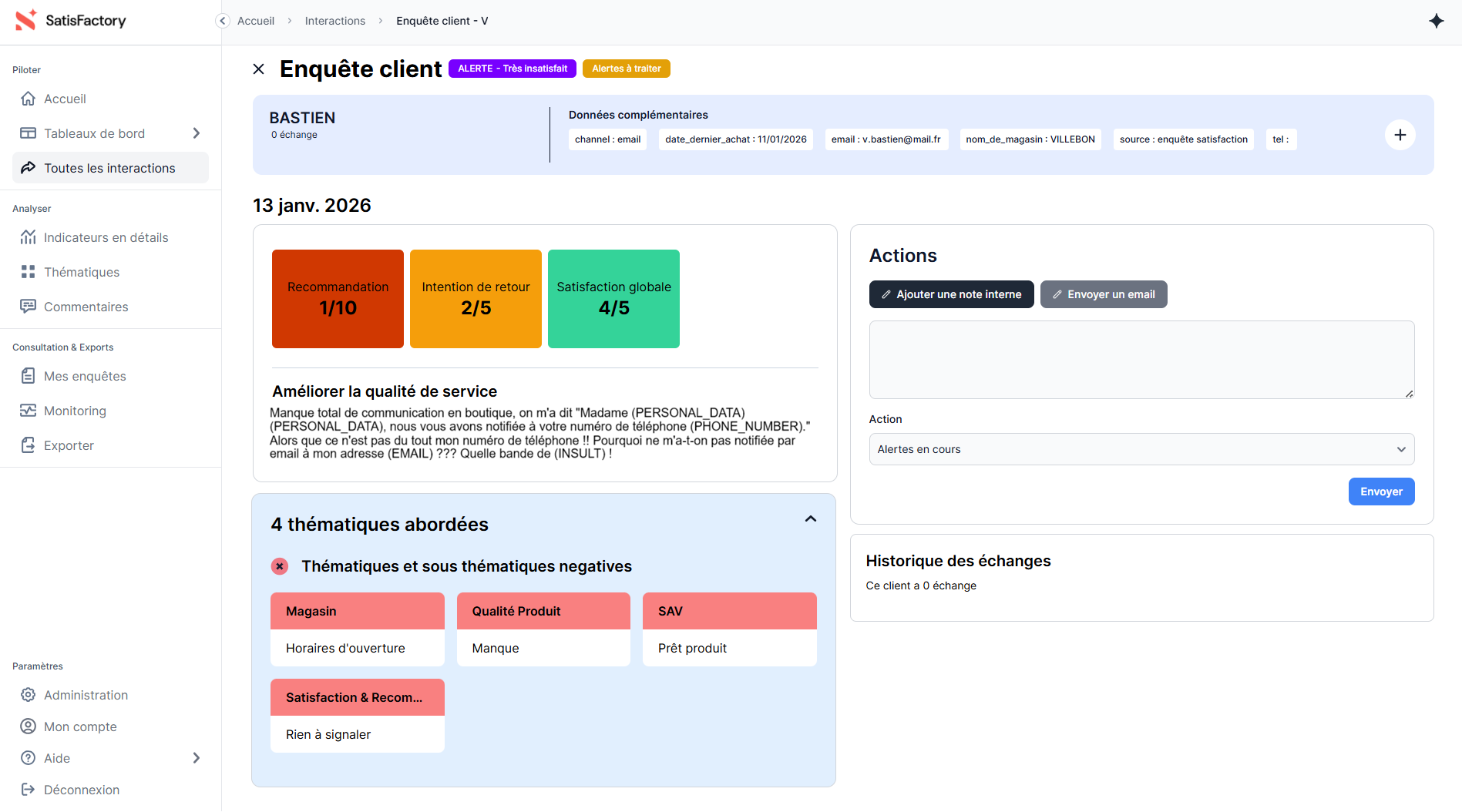This screenshot has height=812, width=1462.
Task: Click into the note text area
Action: coord(1141,359)
